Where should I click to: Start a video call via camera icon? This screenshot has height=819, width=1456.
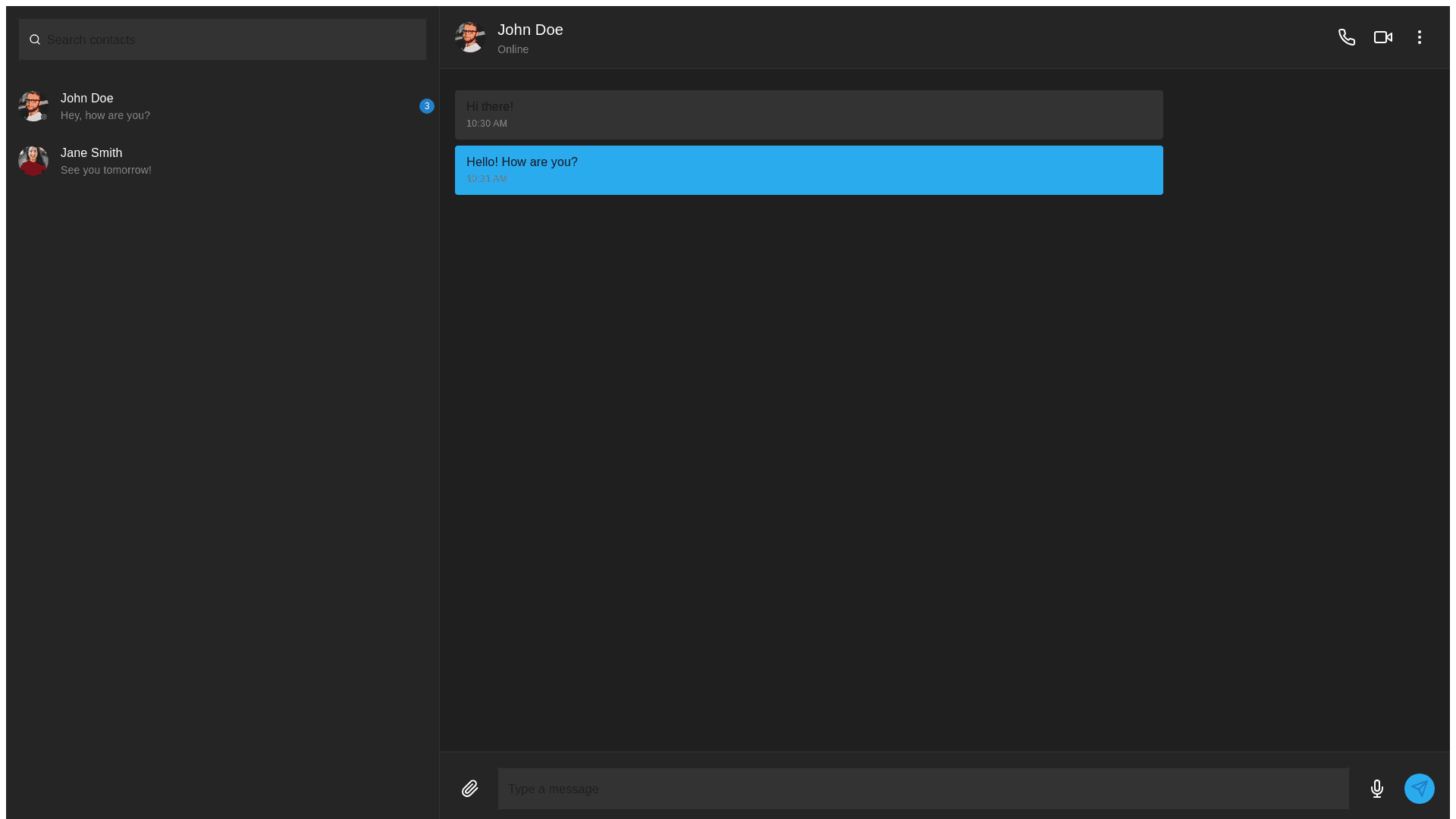1382,37
